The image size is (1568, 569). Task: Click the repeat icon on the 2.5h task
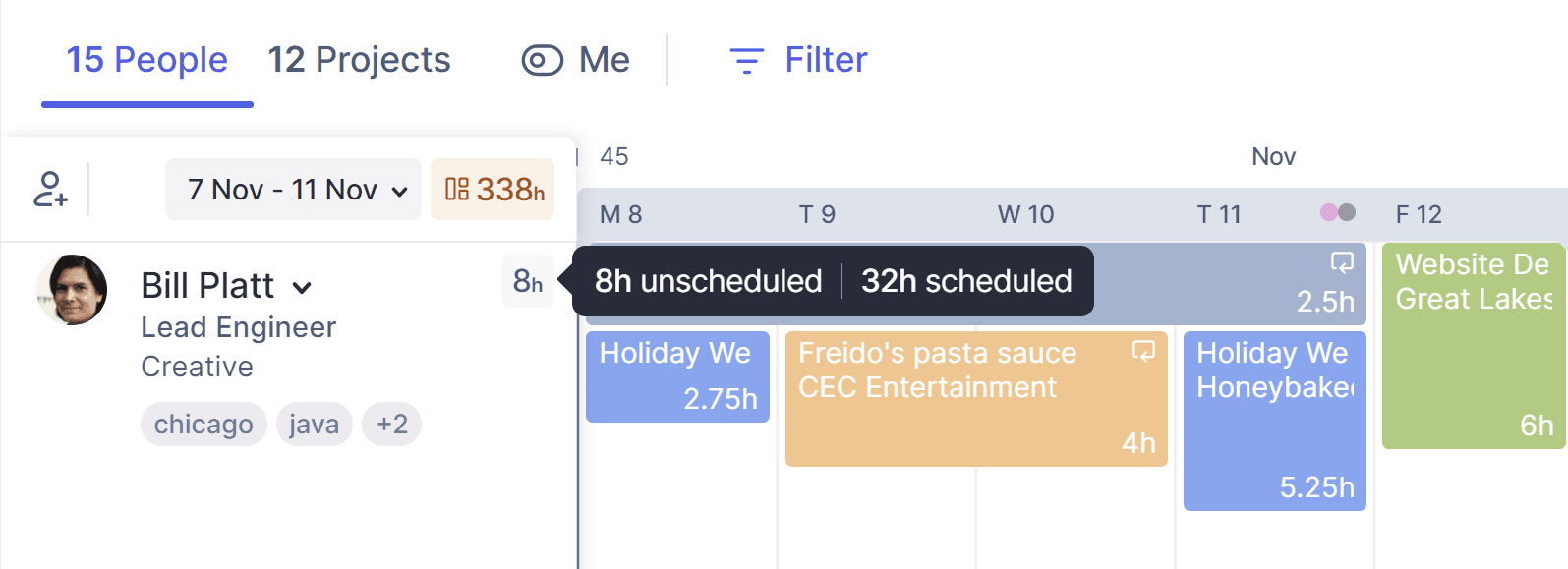[1342, 262]
